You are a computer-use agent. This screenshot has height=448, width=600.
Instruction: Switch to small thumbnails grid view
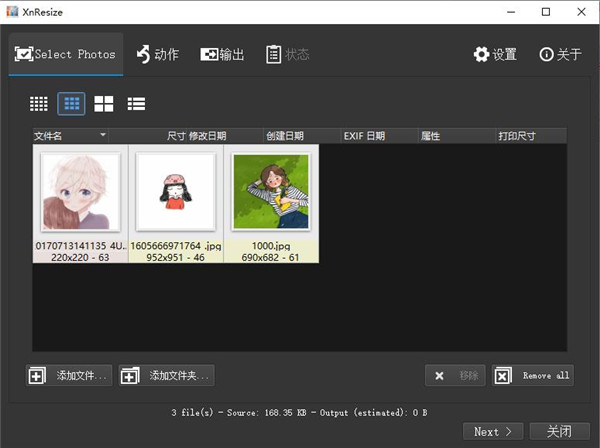(39, 103)
